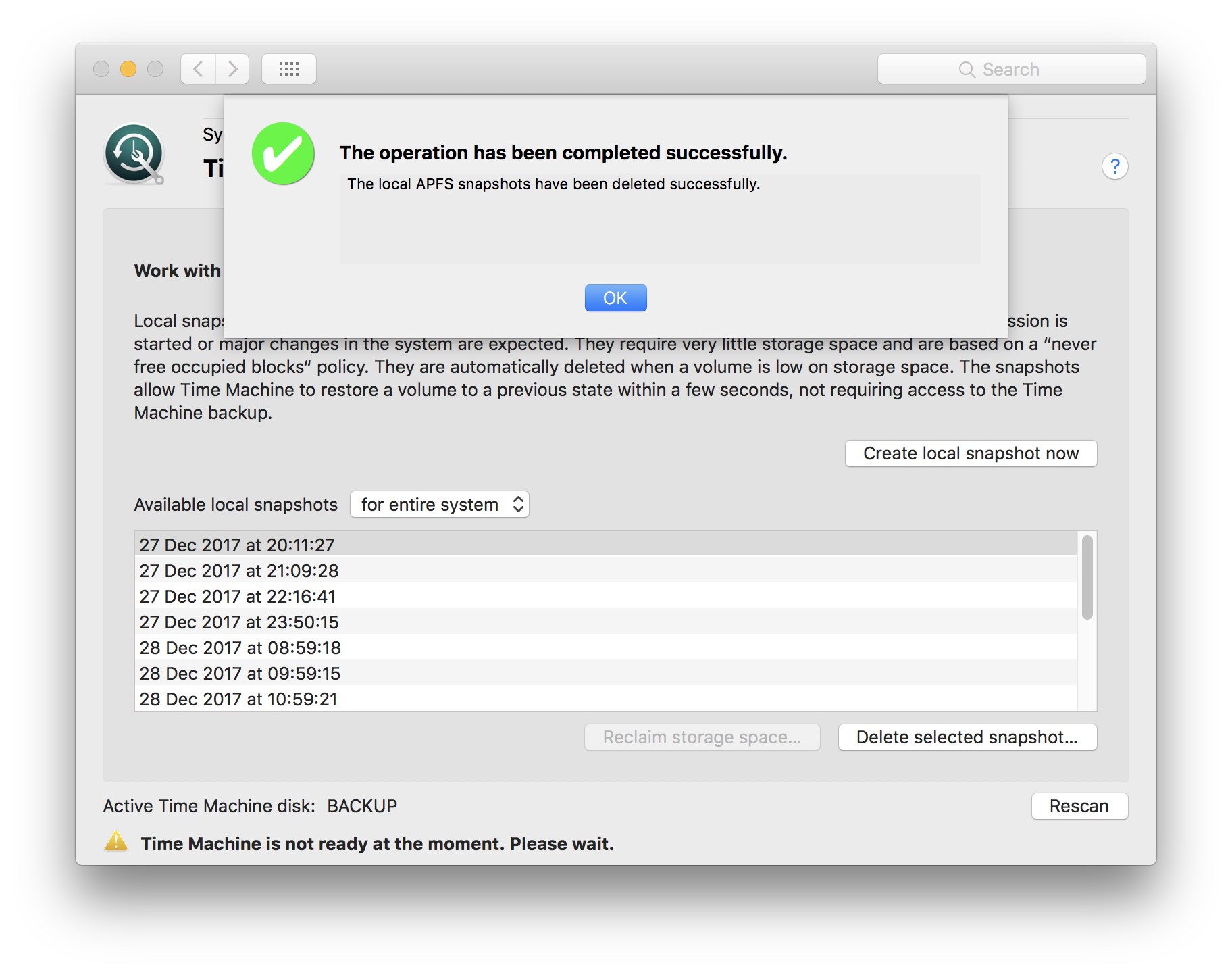Click the 'Active Time Machine disk:' label
The image size is (1232, 973).
(209, 806)
